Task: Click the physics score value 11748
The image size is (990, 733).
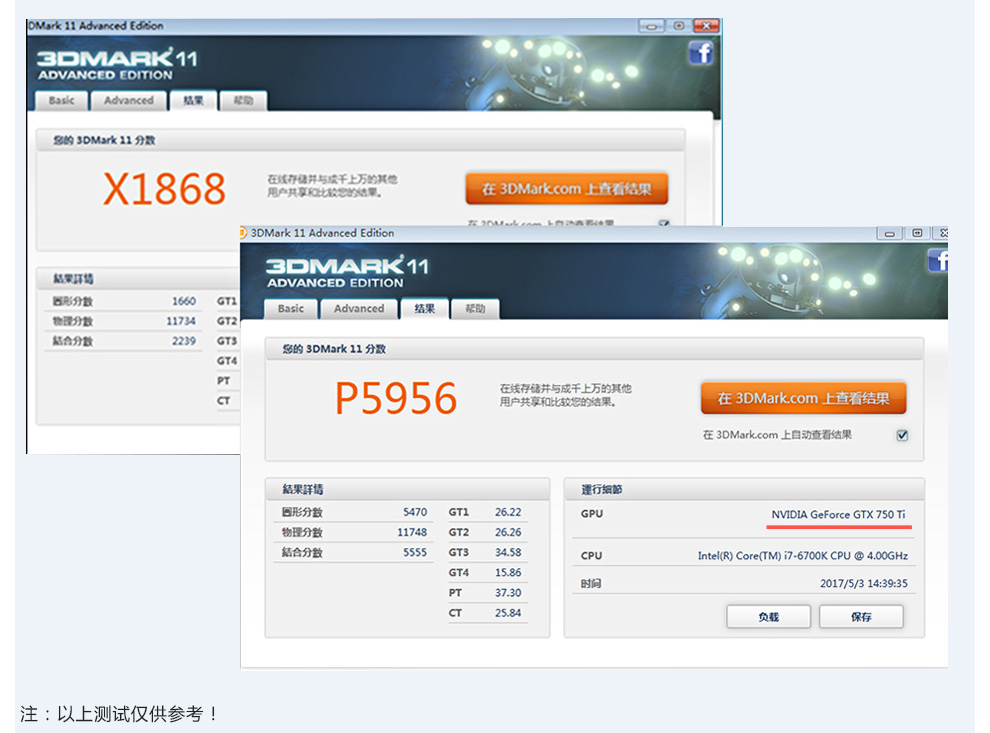Action: tap(412, 532)
